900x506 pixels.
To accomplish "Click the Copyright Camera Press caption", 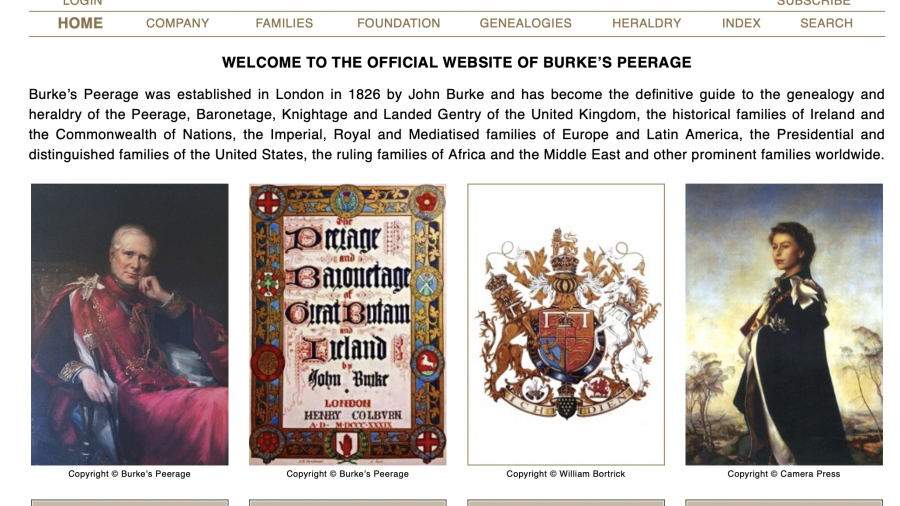I will [784, 474].
